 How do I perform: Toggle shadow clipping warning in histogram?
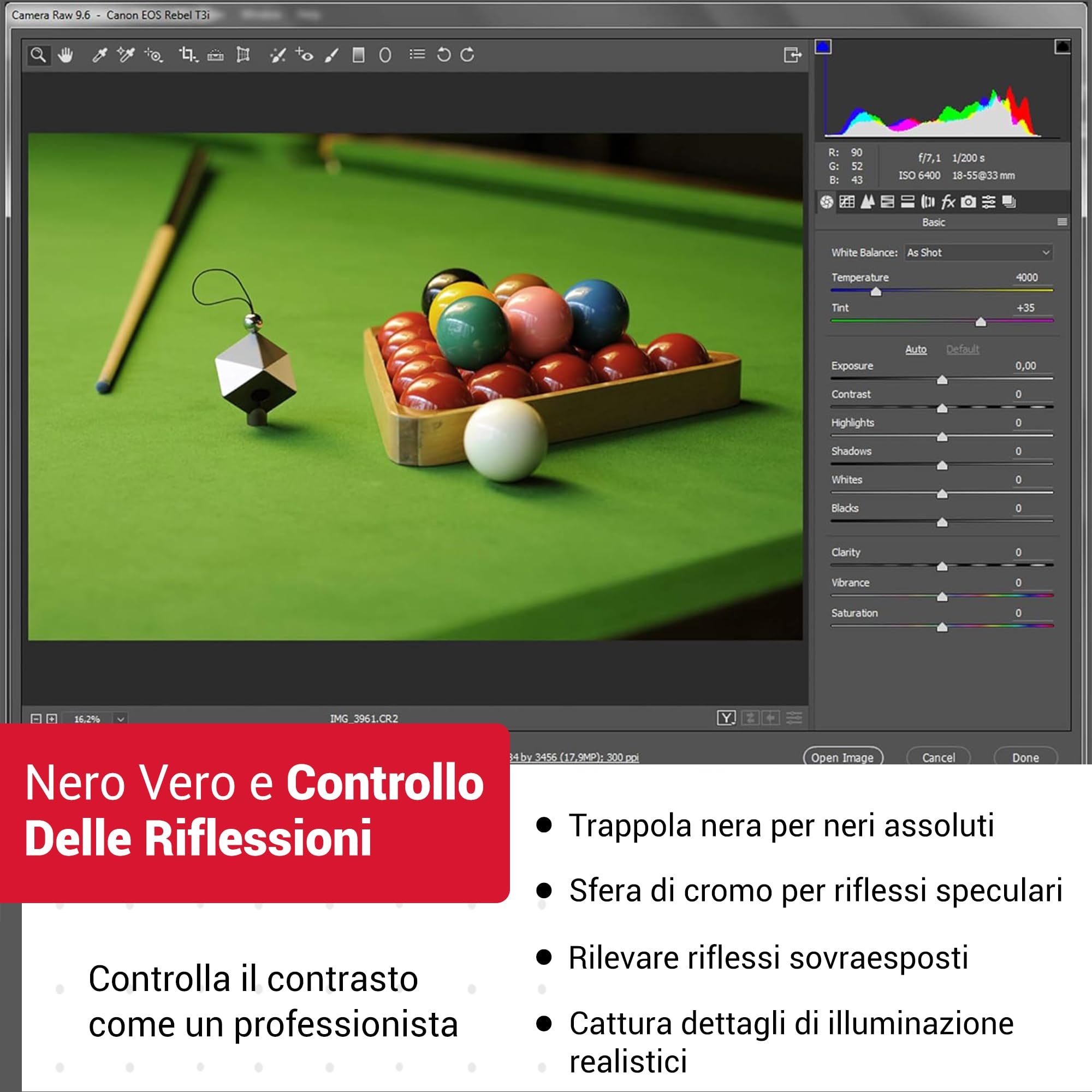[823, 47]
